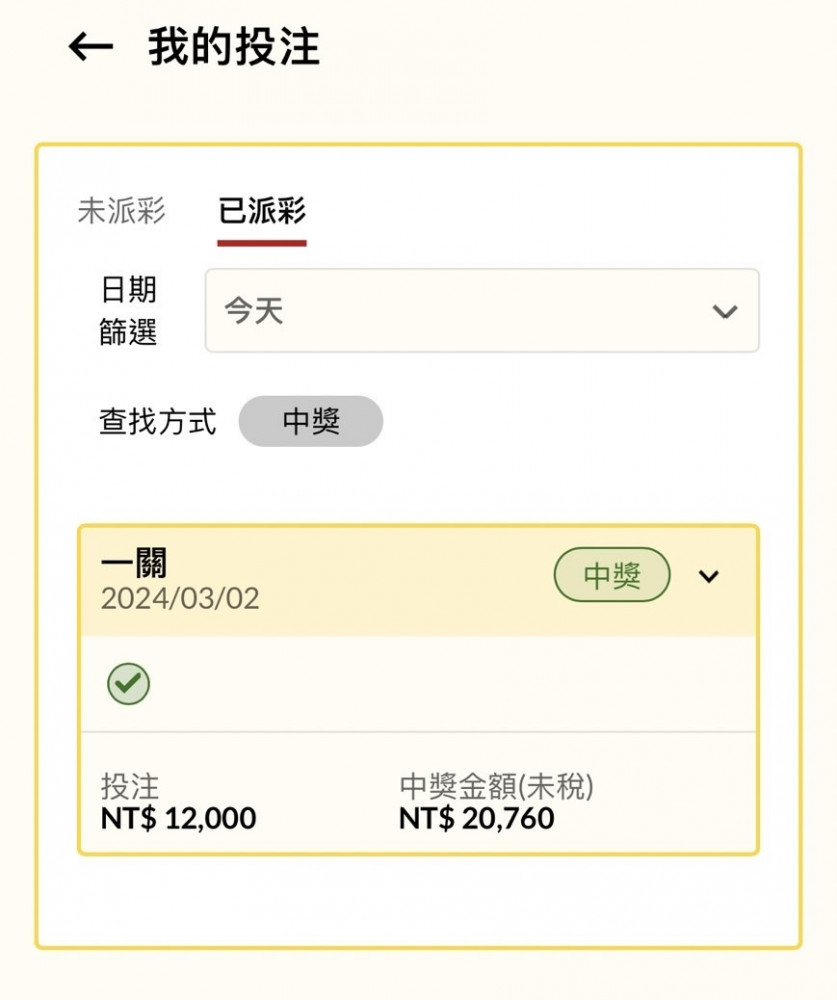Viewport: 837px width, 1000px height.
Task: Click the 查找方式 label
Action: pos(158,422)
